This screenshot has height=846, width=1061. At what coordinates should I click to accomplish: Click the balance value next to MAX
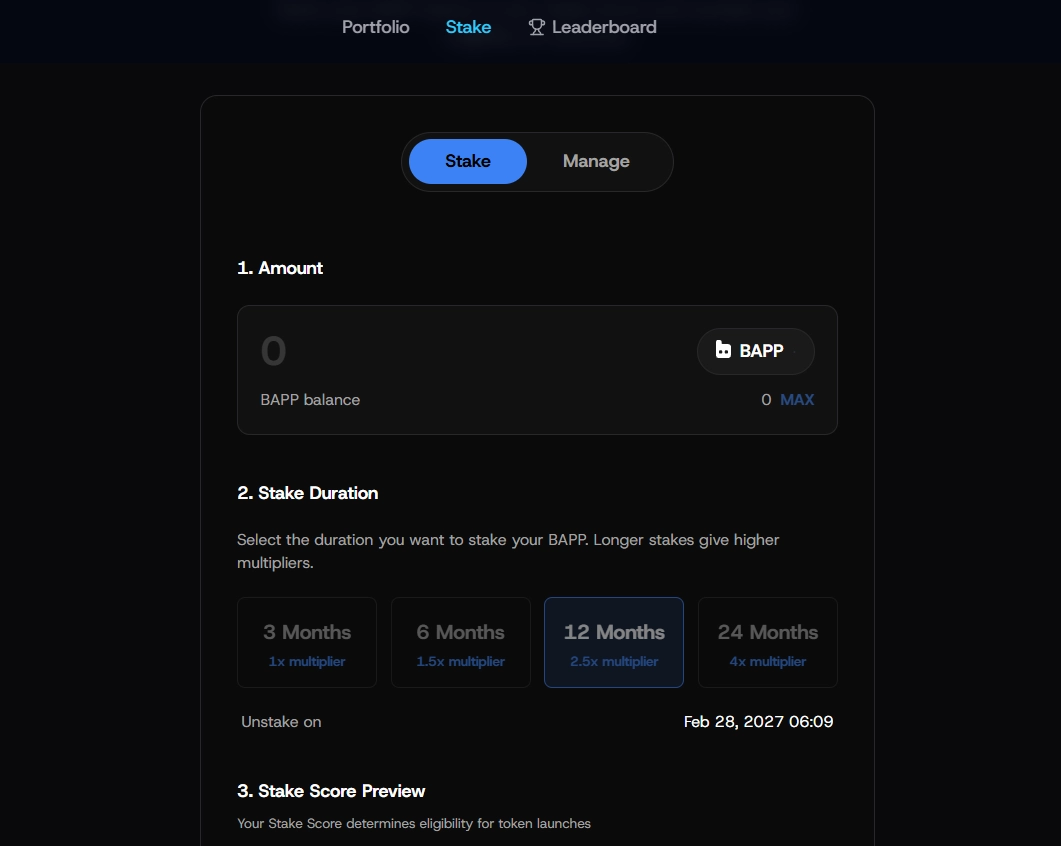(766, 399)
